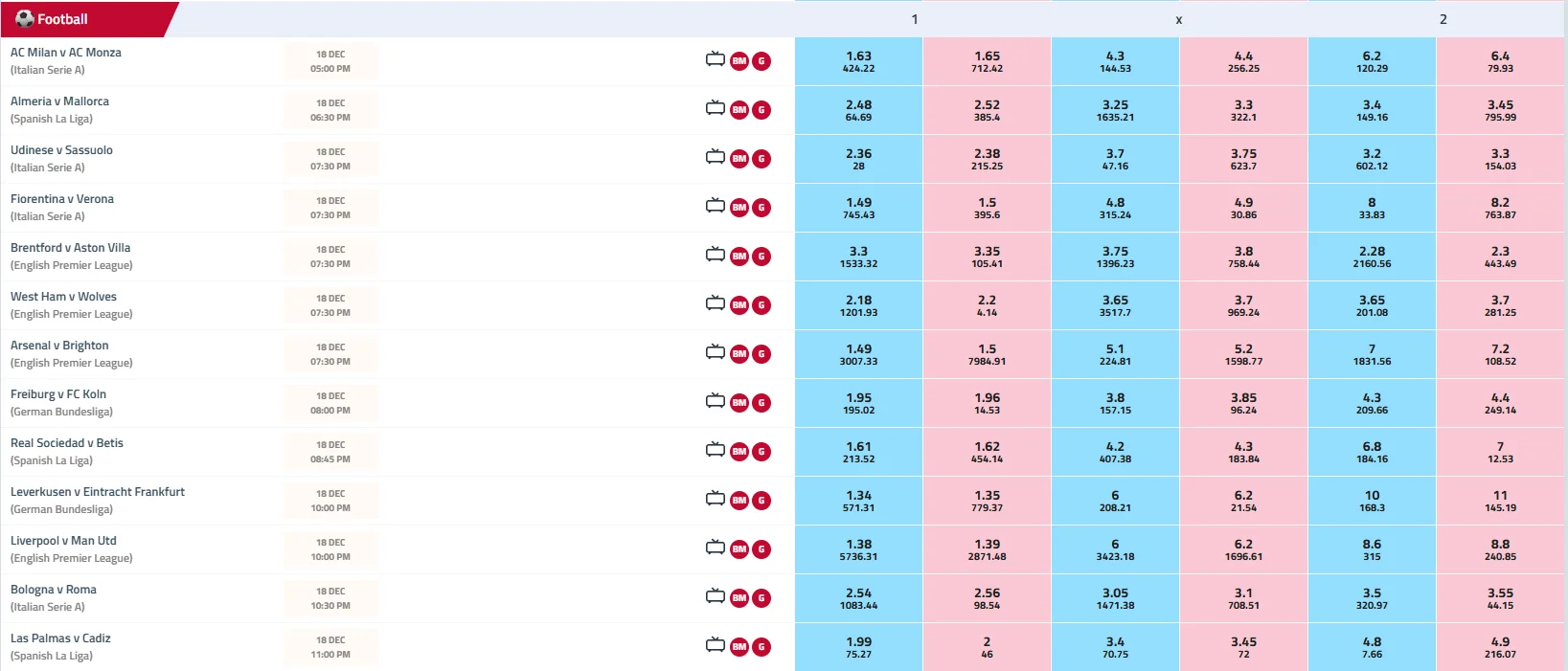Click the BM icon for Arsenal v Brighton

click(739, 353)
